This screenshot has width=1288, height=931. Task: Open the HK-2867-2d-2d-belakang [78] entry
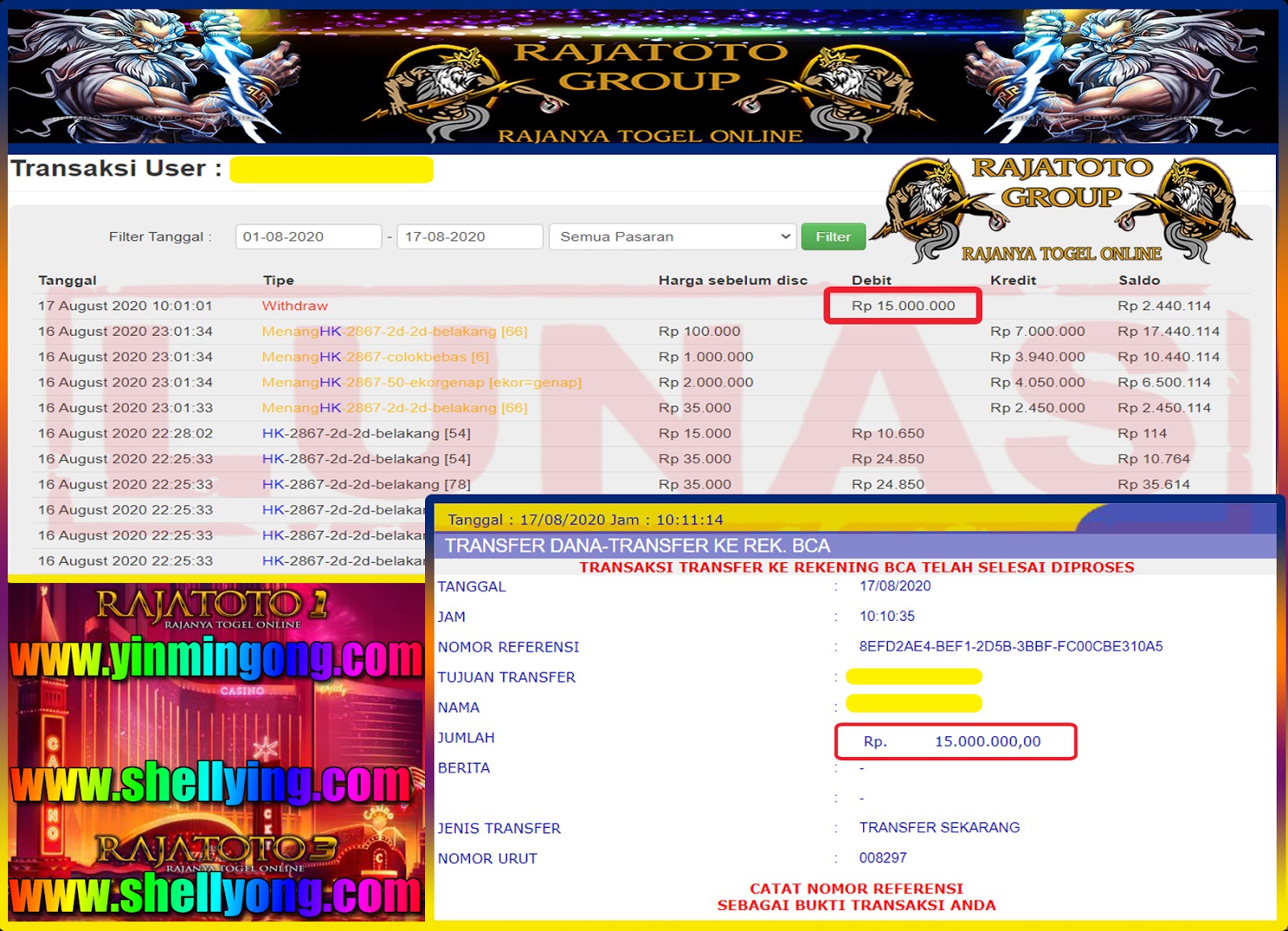(366, 485)
